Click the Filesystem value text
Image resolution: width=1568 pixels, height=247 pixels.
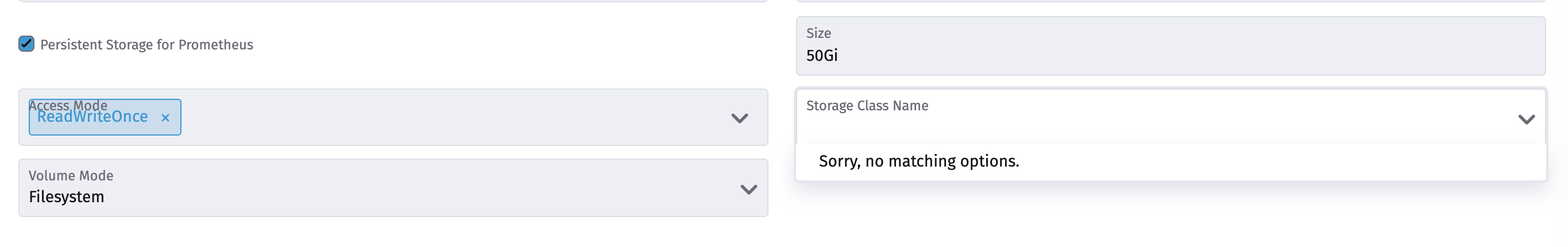(x=67, y=197)
